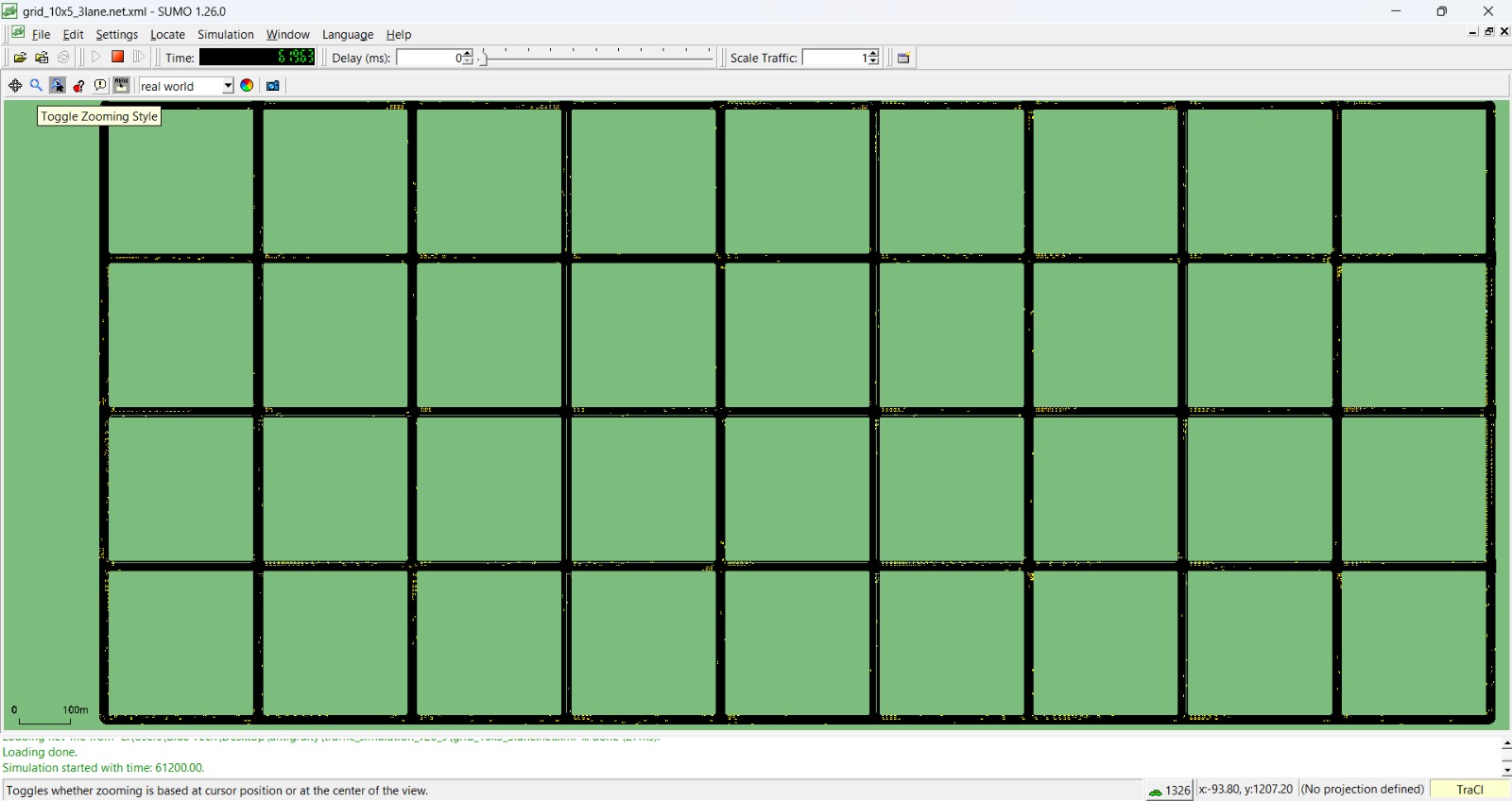Viewport: 1512px width, 801px height.
Task: Click the message log scroll down arrow
Action: [1506, 771]
